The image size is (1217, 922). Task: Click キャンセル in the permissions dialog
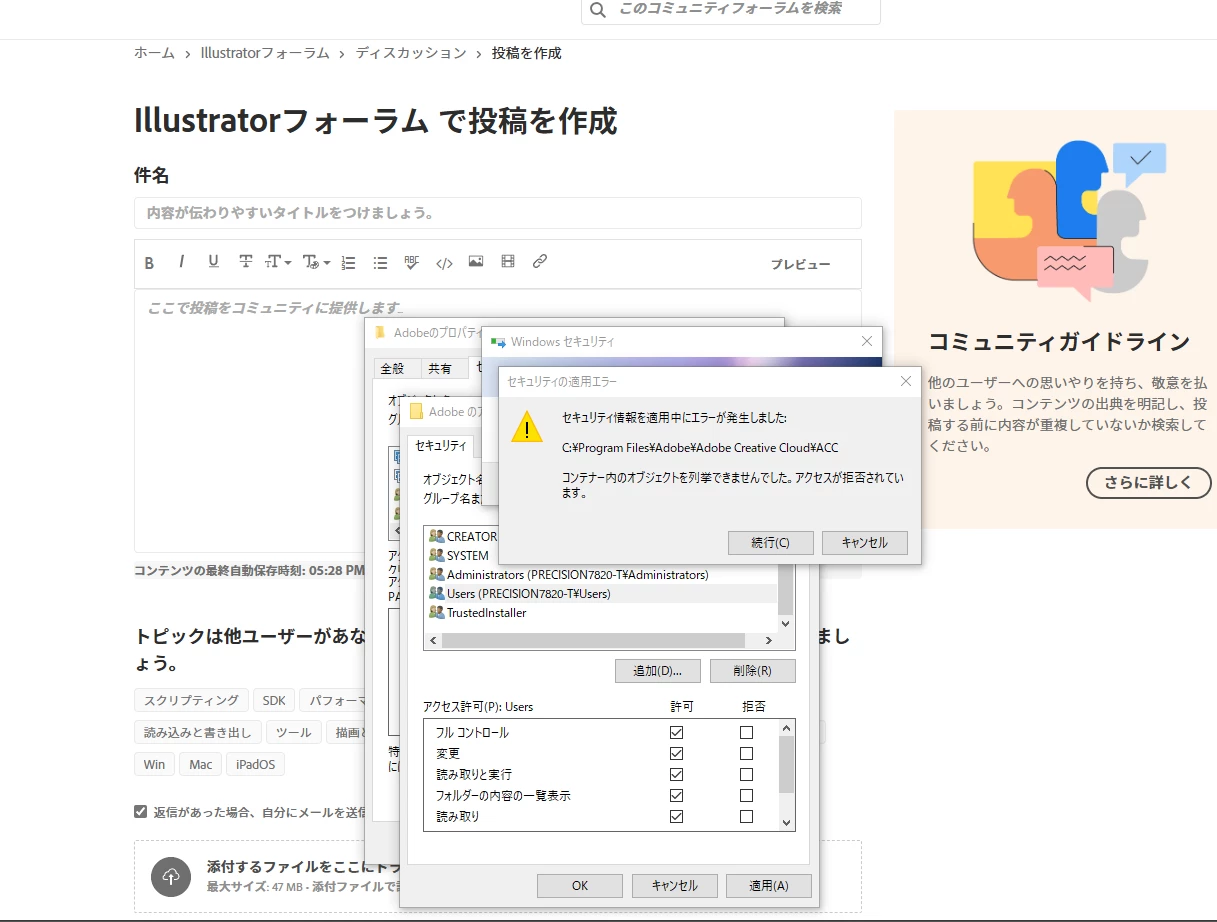[674, 885]
